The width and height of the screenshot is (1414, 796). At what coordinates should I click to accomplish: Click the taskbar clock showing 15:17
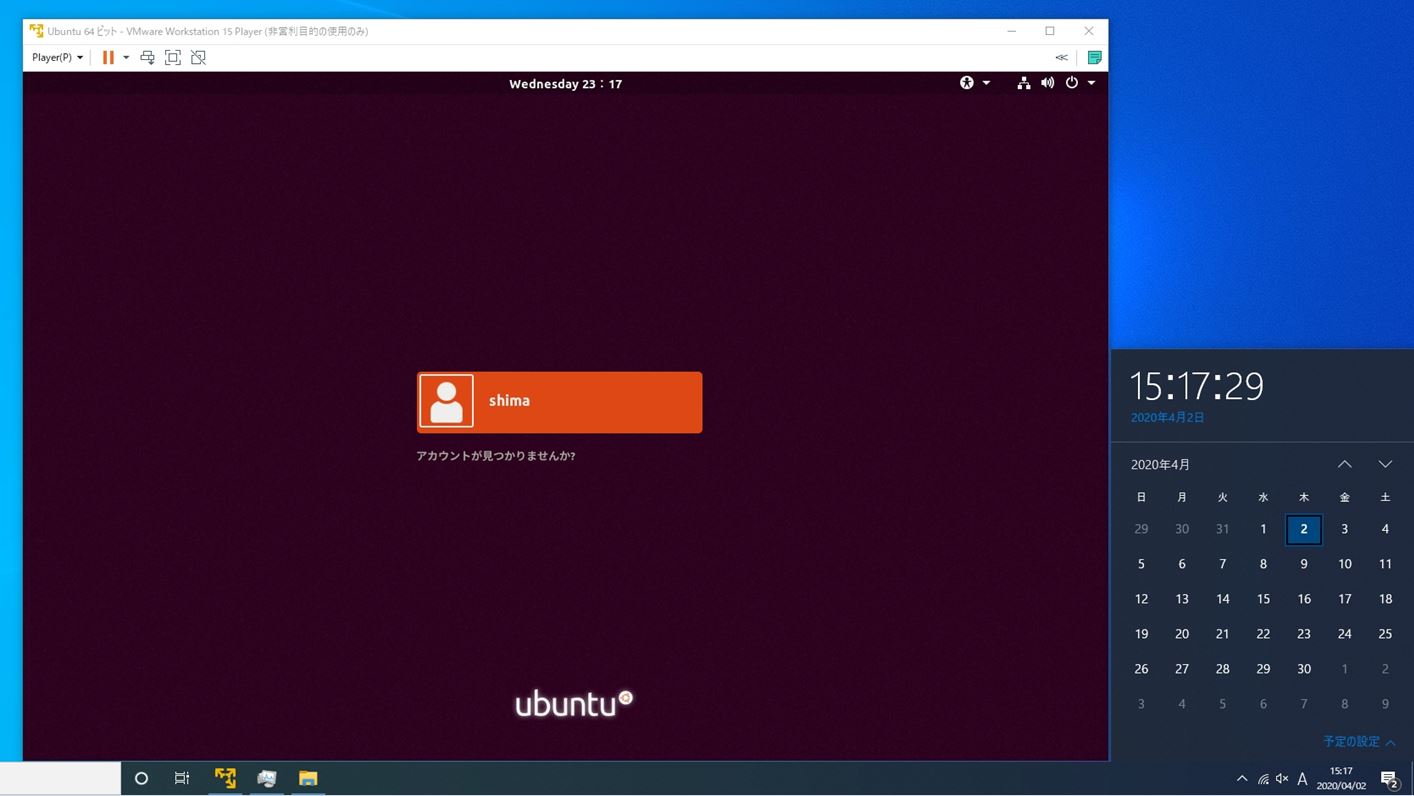pyautogui.click(x=1341, y=778)
